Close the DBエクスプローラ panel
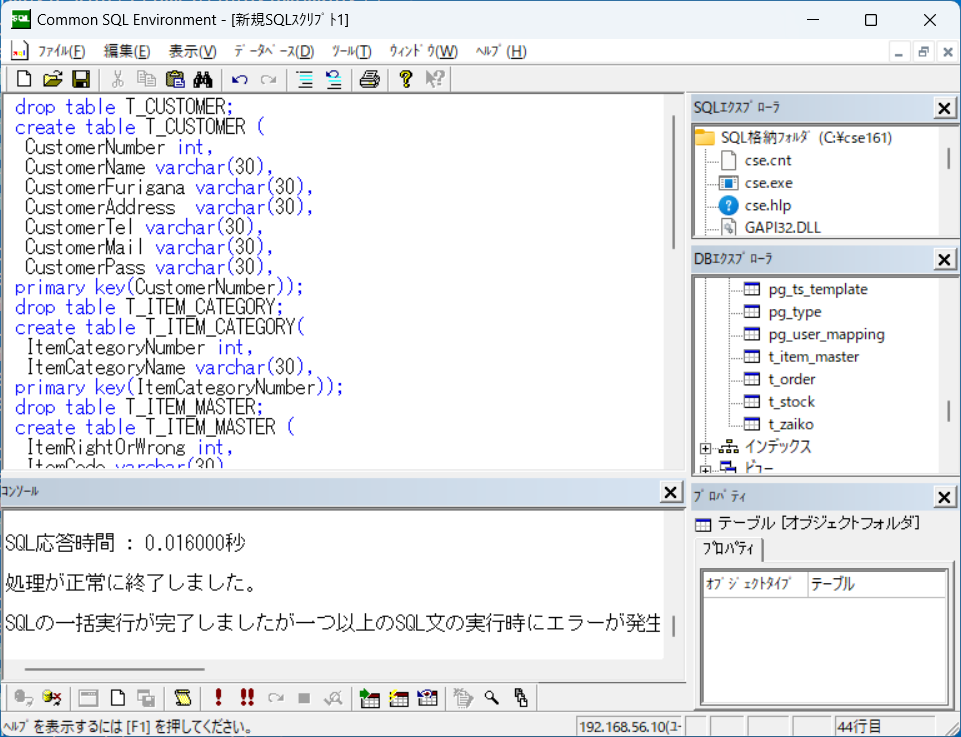The image size is (961, 737). tap(944, 259)
